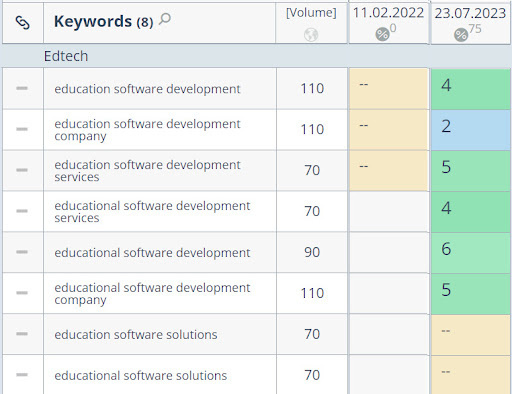Click position 5 for education software development services

pyautogui.click(x=471, y=171)
